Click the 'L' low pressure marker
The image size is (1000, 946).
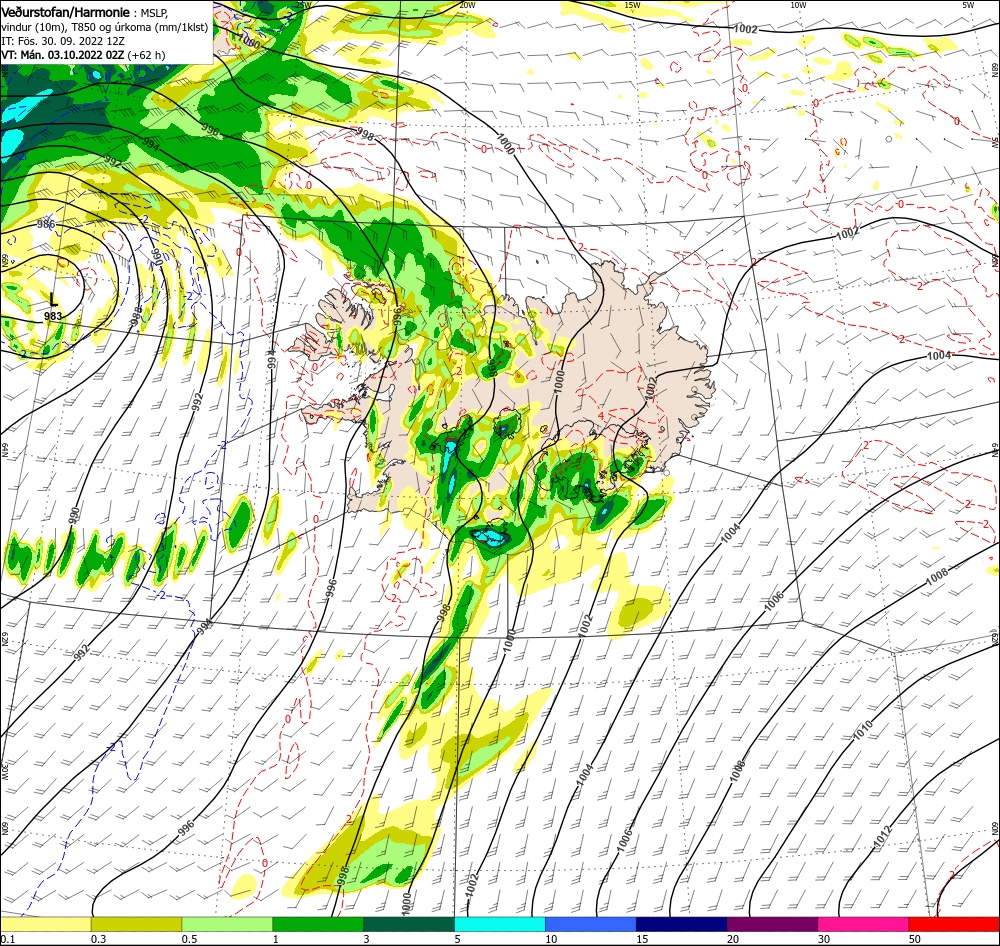point(54,299)
